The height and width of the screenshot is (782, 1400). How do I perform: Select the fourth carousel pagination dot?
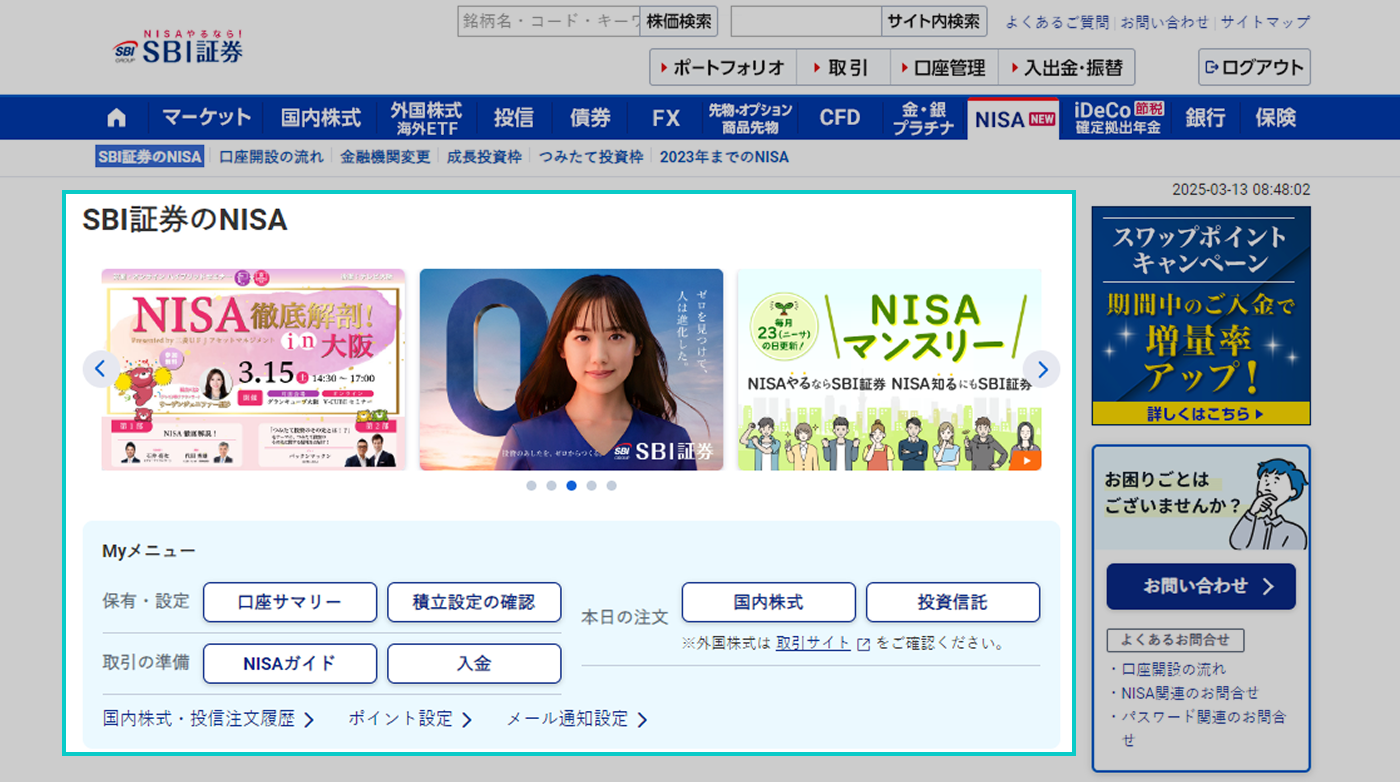591,486
